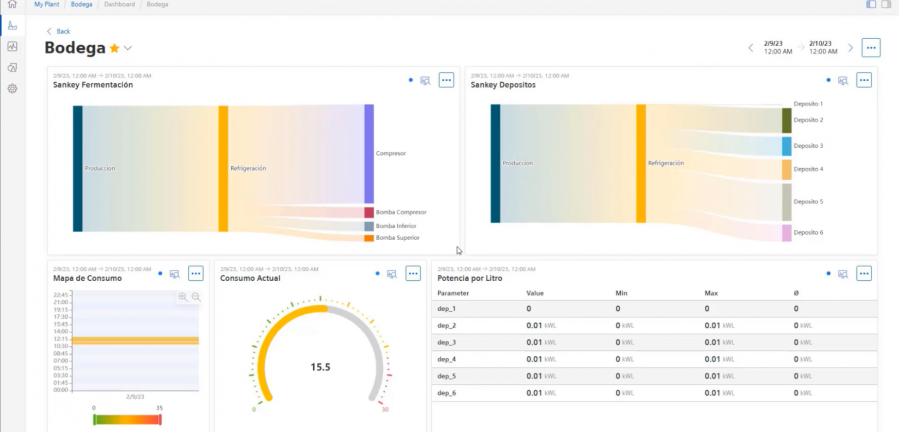This screenshot has height=432, width=900.
Task: Open data explorer icon on Consumo Actual
Action: (392, 273)
